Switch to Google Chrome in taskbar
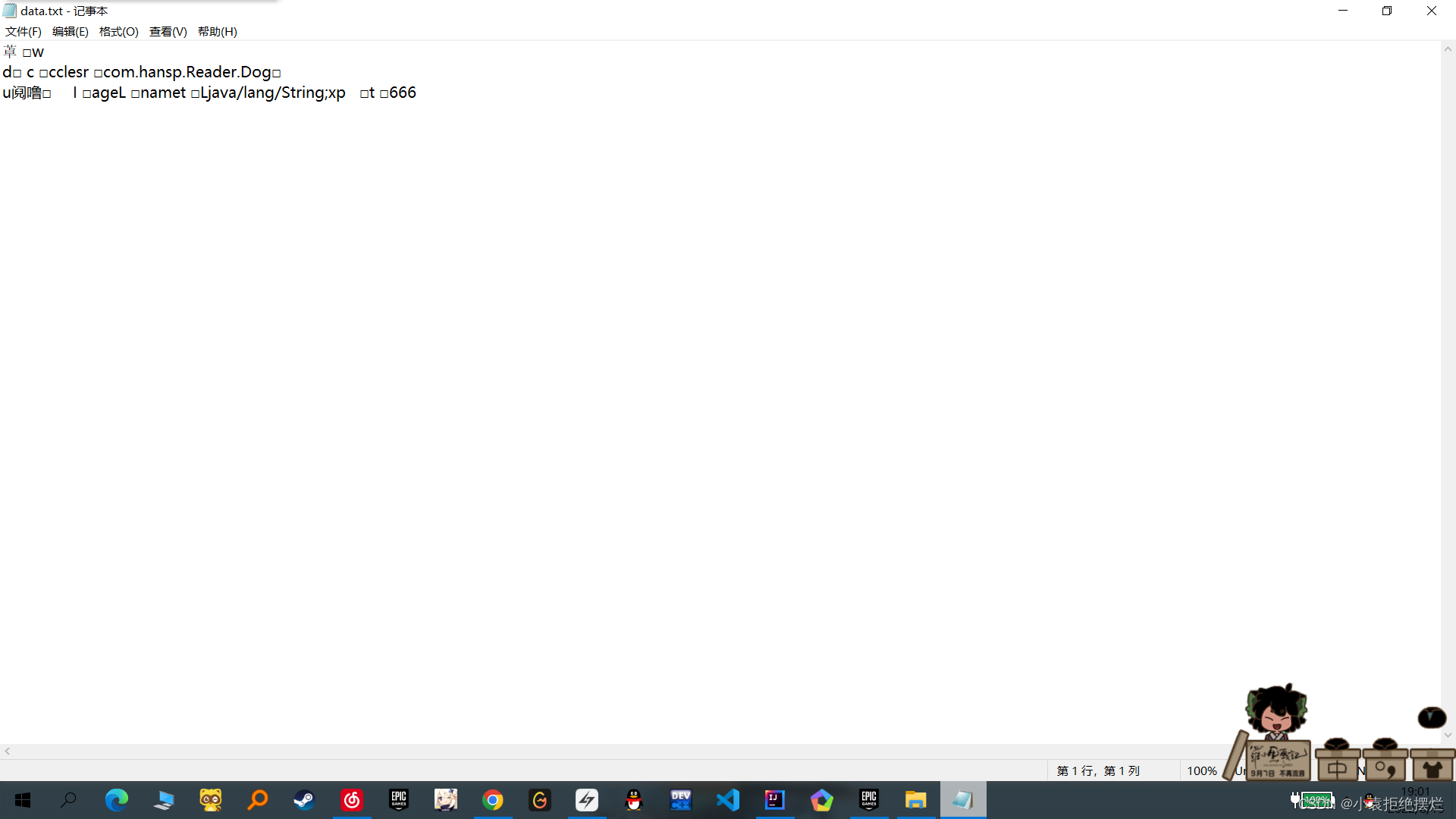 pos(493,800)
